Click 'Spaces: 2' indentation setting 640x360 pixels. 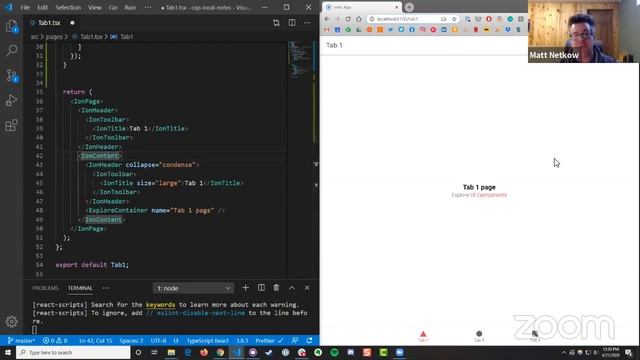pos(131,340)
